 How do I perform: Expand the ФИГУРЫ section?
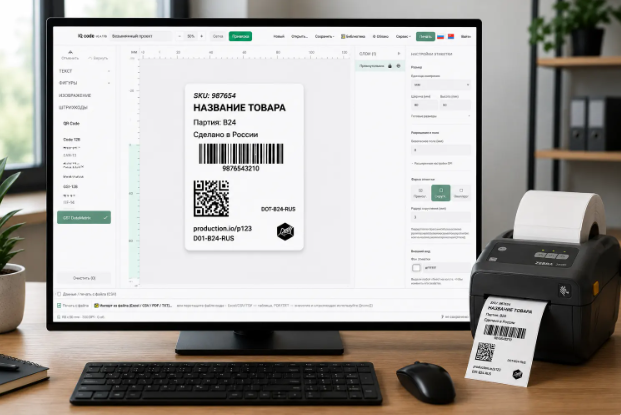pyautogui.click(x=84, y=83)
